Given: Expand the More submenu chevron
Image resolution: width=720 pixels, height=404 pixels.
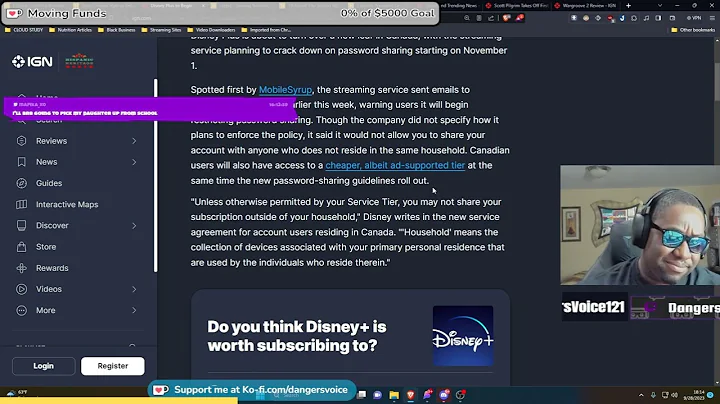Looking at the screenshot, I should 134,310.
